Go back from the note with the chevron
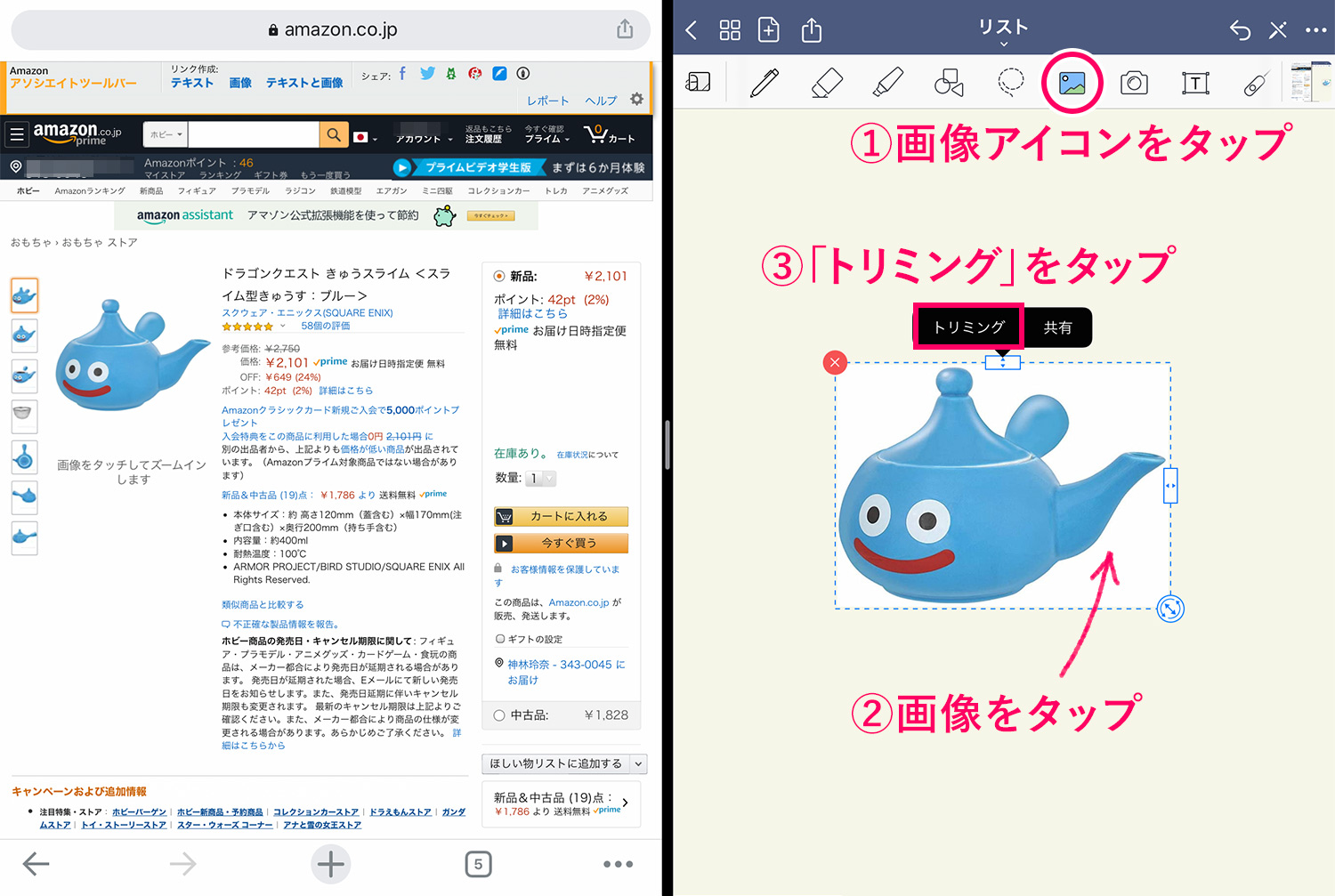 [692, 30]
